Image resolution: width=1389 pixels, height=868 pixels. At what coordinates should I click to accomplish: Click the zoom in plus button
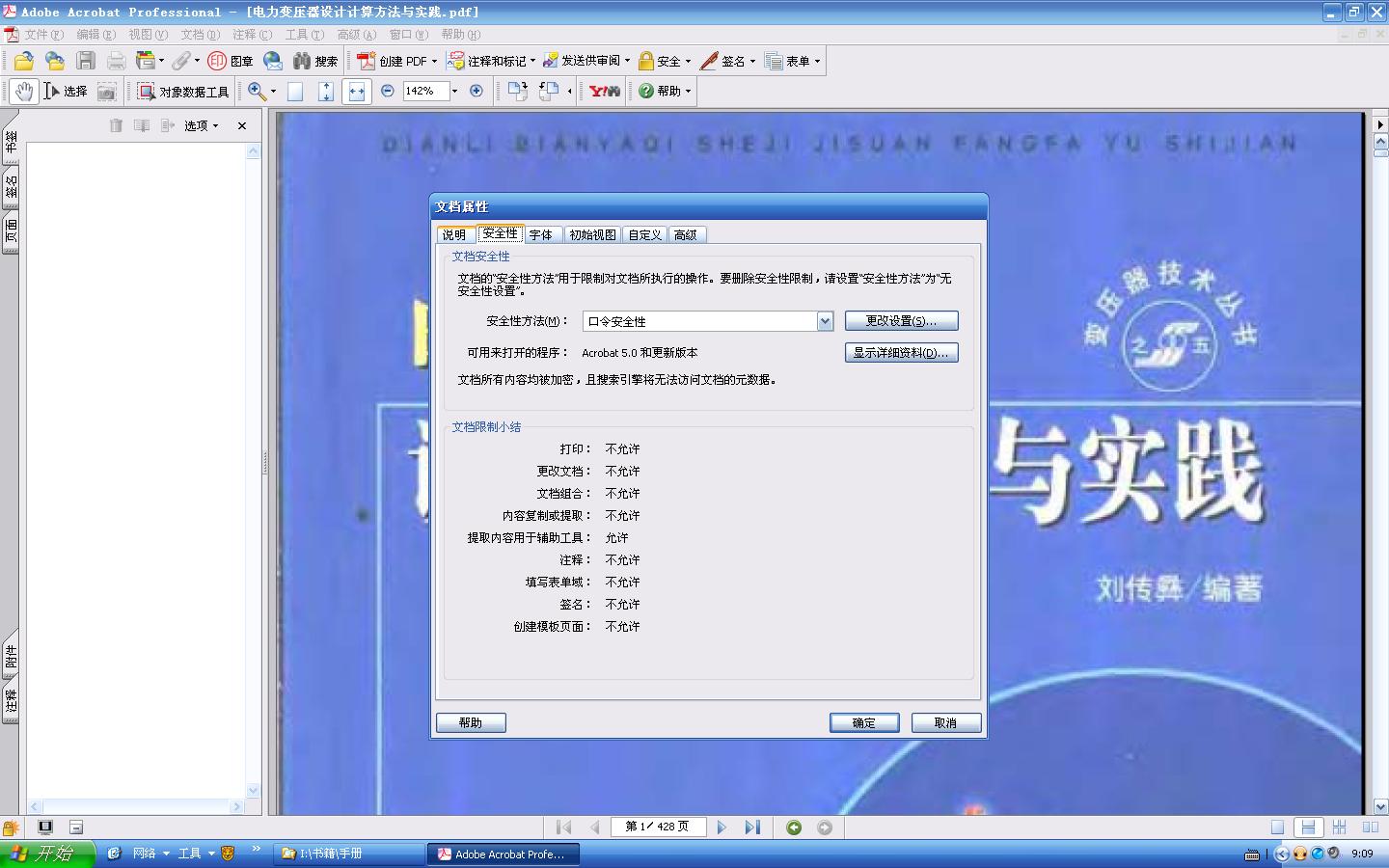[477, 91]
